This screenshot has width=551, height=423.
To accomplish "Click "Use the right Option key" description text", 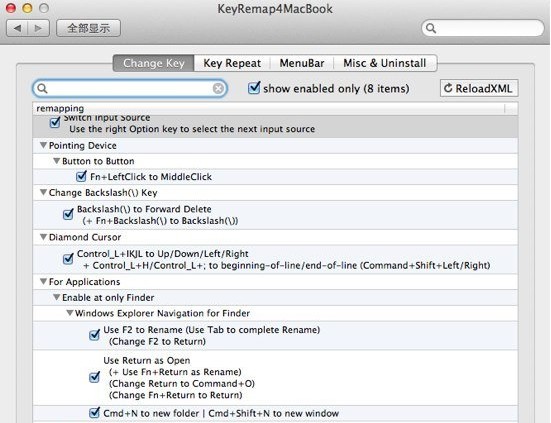I will (x=192, y=129).
